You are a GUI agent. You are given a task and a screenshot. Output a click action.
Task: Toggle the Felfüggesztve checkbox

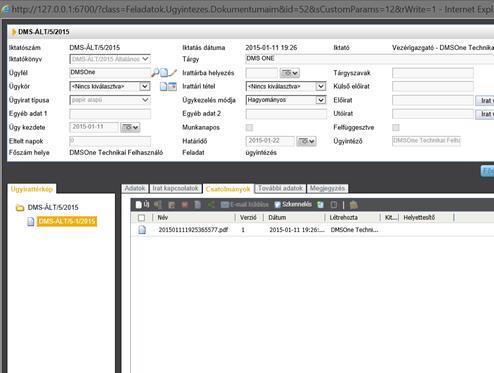(396, 127)
